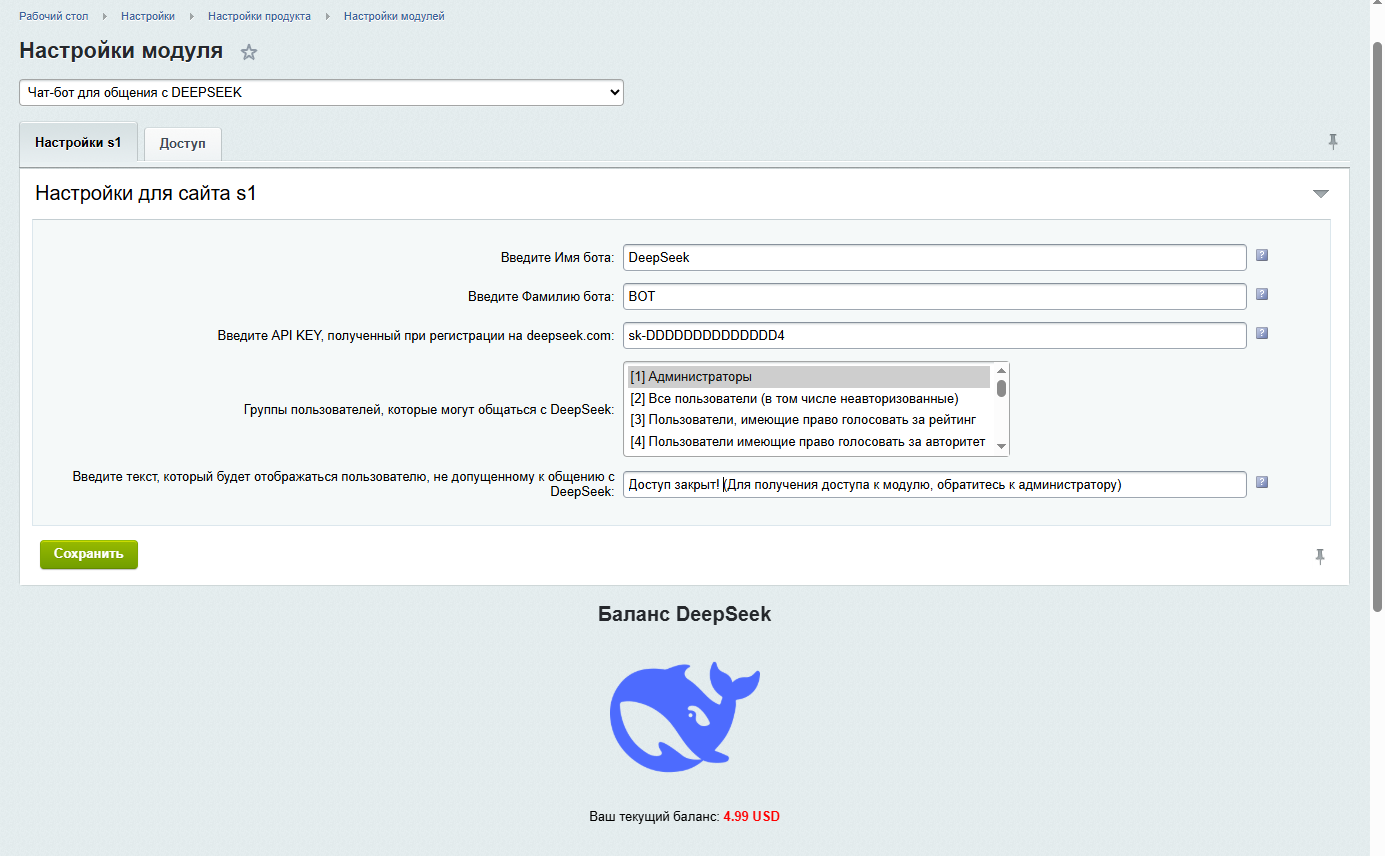Switch to the Доступ tab
Screen dimensions: 1385x856
[x=182, y=144]
